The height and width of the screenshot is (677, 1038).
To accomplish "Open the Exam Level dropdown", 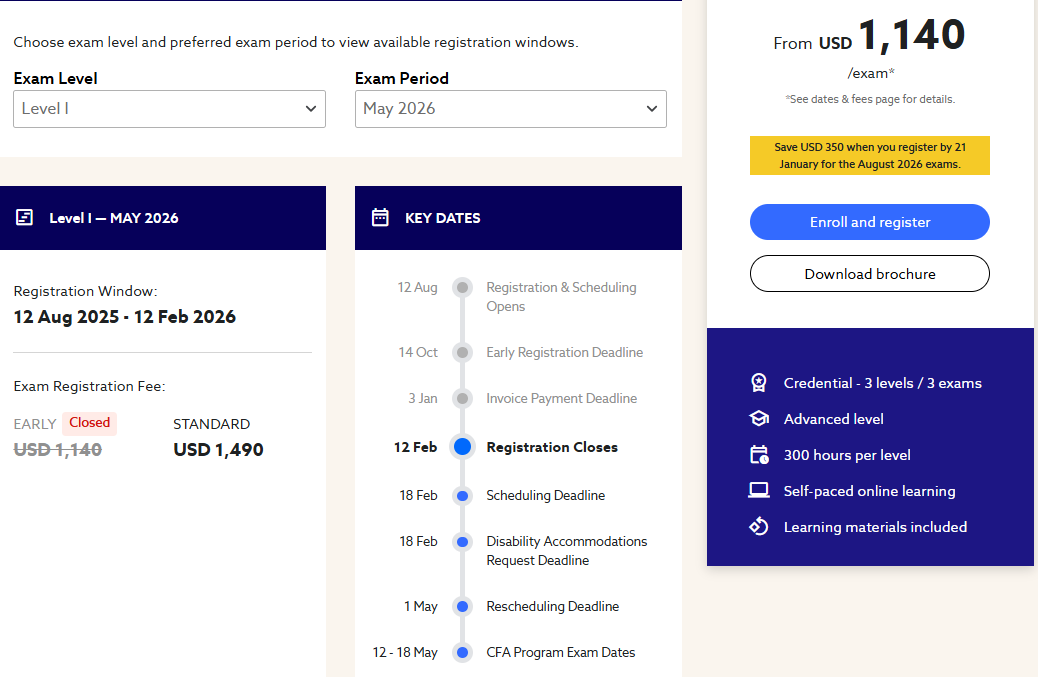I will click(169, 109).
